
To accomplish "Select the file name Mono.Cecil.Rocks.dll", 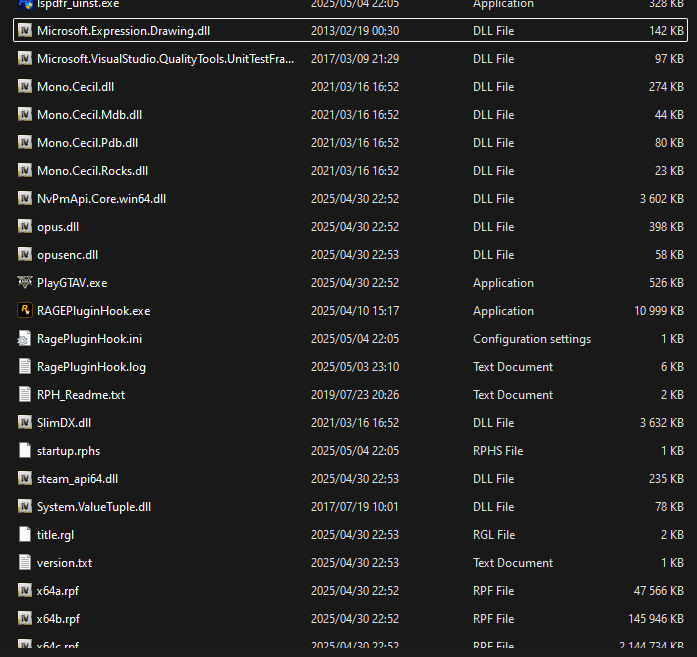I will [x=92, y=171].
